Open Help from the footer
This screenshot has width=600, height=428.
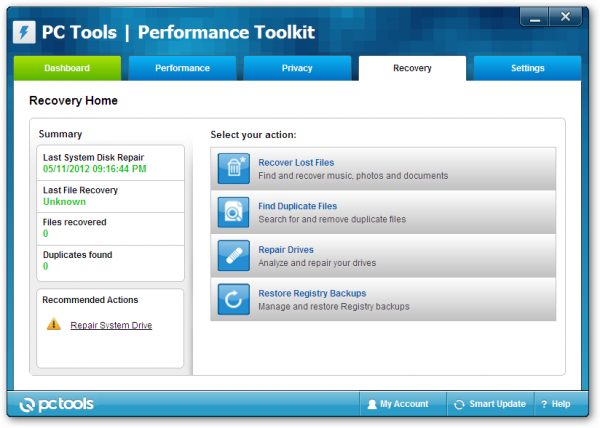561,404
